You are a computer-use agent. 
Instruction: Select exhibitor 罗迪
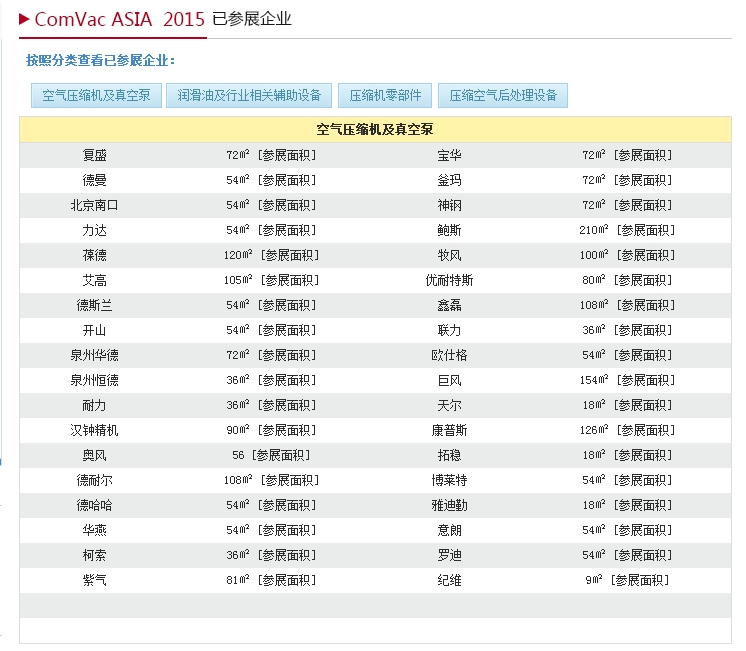click(x=449, y=555)
